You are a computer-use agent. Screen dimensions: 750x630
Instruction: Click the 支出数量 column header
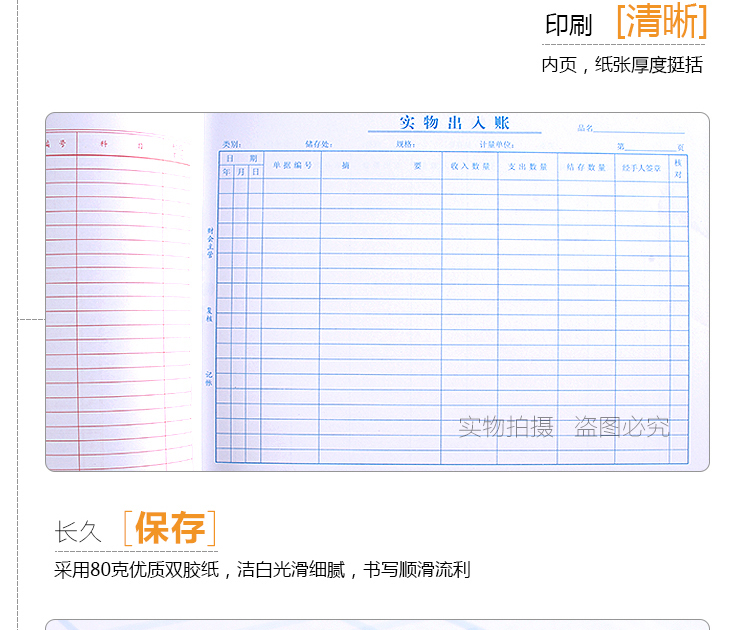[527, 167]
